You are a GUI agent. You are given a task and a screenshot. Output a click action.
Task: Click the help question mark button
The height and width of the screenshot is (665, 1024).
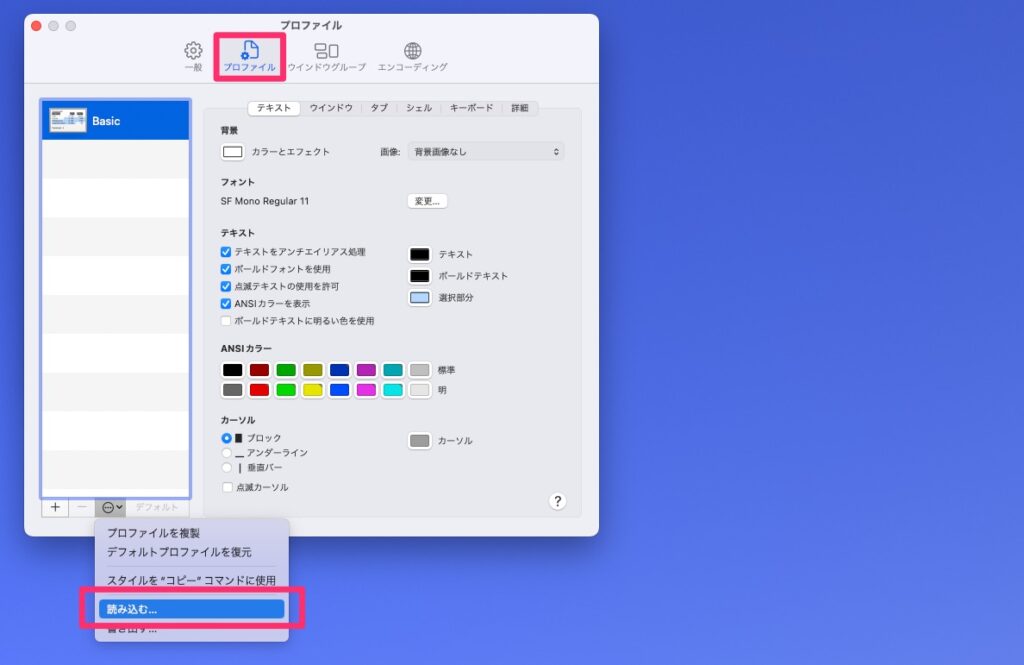[558, 501]
